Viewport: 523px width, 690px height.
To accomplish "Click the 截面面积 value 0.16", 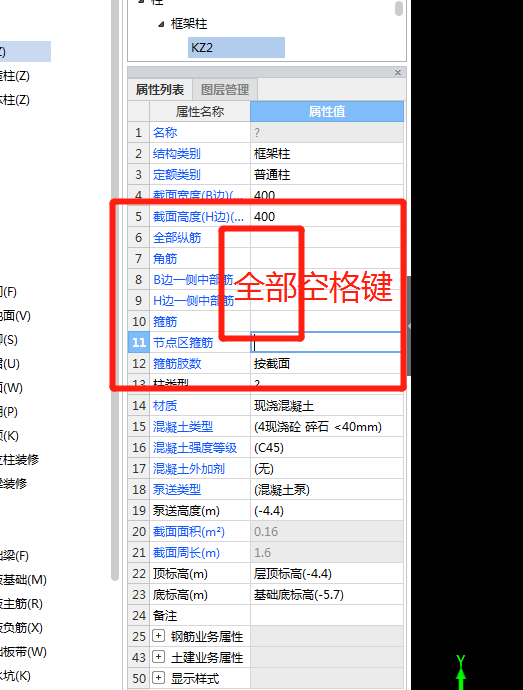I will [327, 532].
